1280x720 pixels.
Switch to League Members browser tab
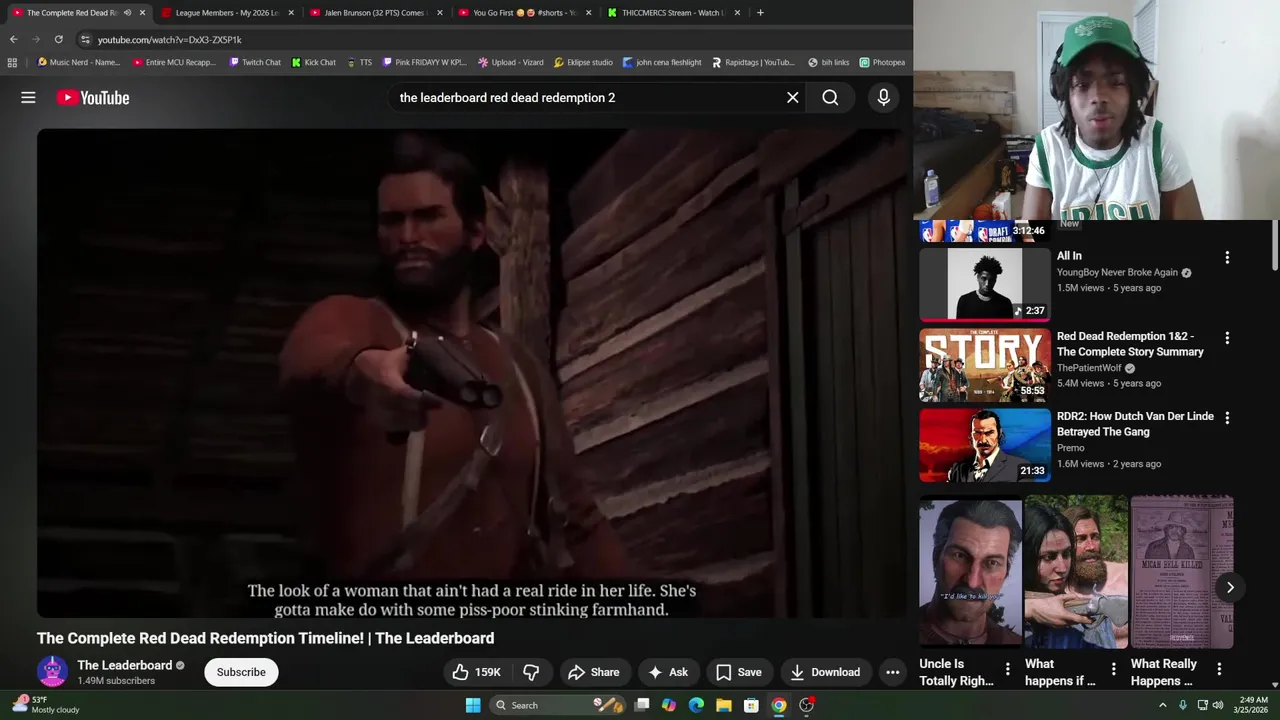coord(227,13)
